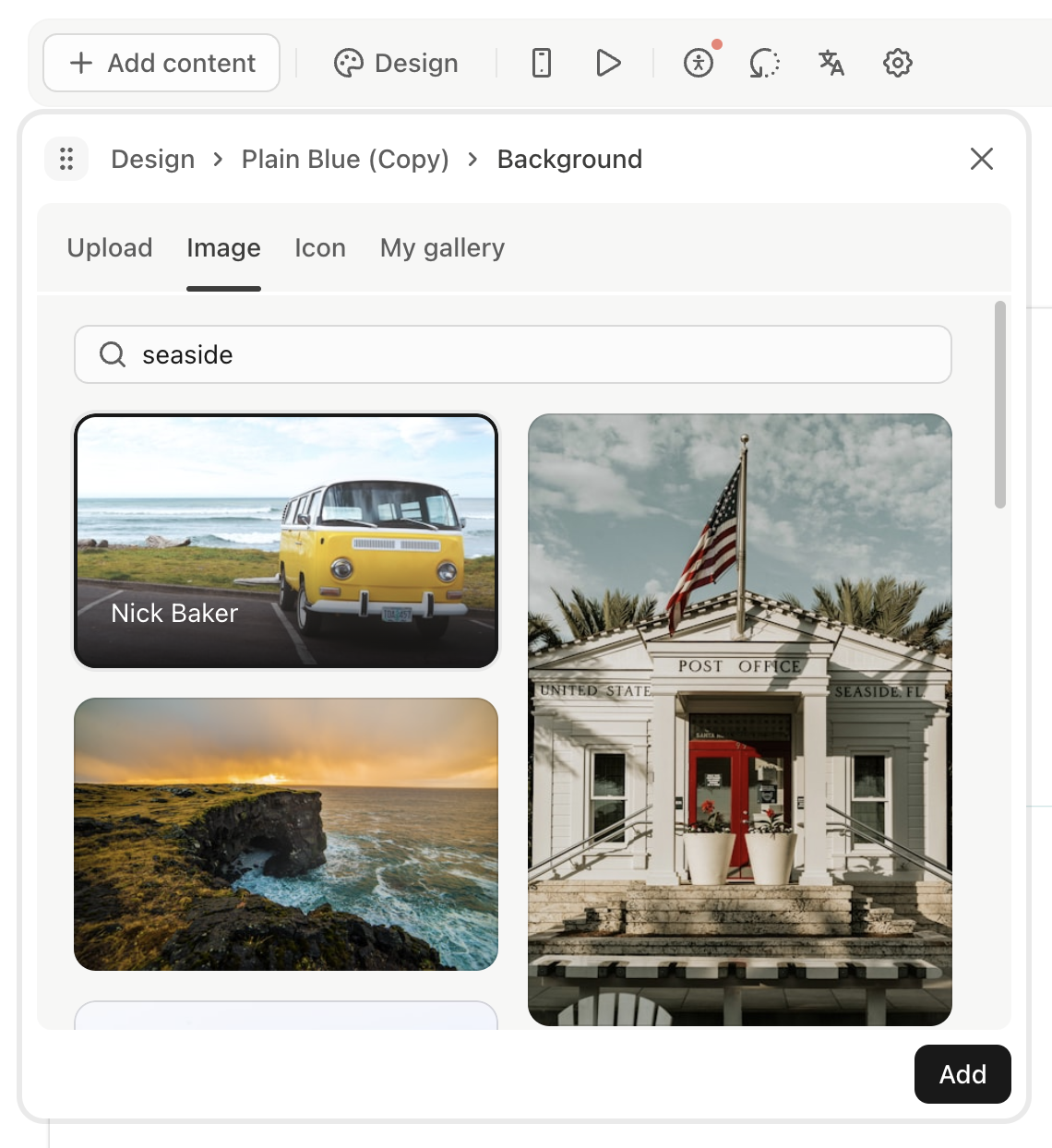
Task: Switch to the Icon tab
Action: click(319, 247)
